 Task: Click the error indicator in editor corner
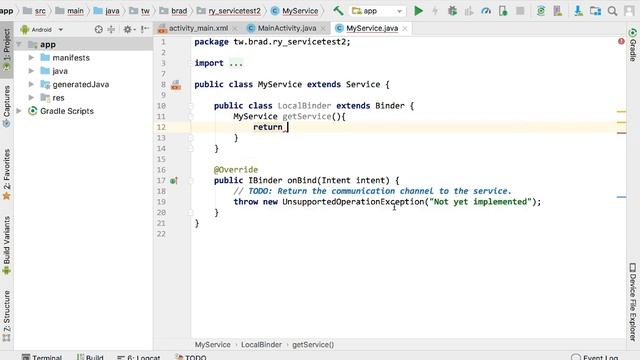[621, 41]
